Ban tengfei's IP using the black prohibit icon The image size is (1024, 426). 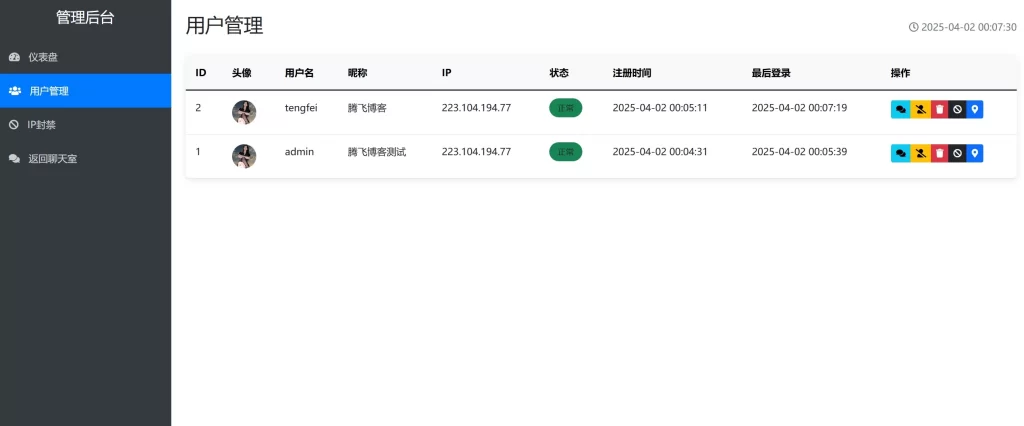(957, 110)
